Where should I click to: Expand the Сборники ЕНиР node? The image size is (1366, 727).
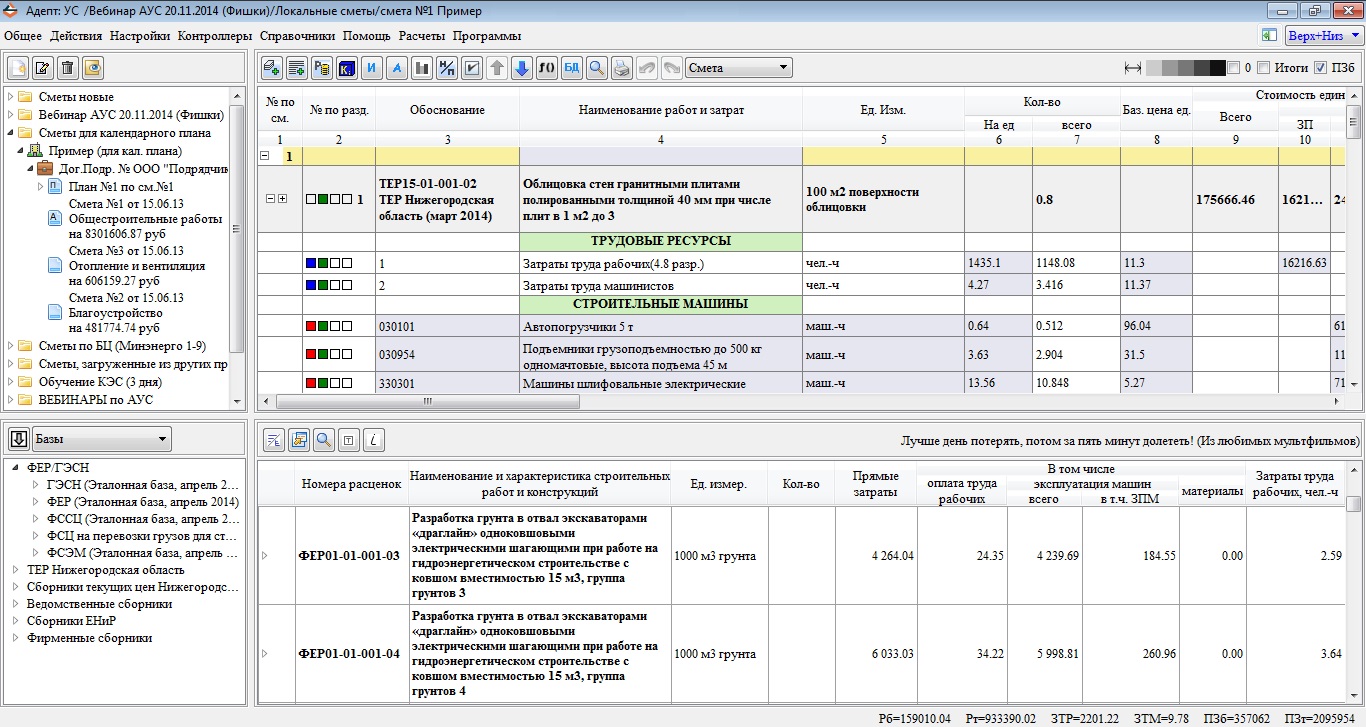[17, 620]
